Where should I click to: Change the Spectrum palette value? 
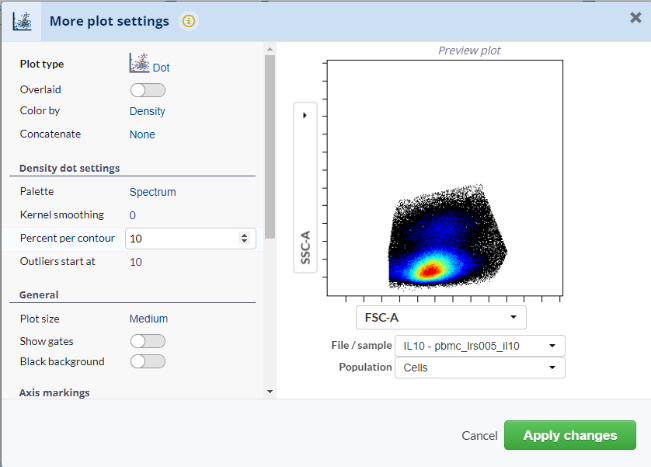(152, 192)
